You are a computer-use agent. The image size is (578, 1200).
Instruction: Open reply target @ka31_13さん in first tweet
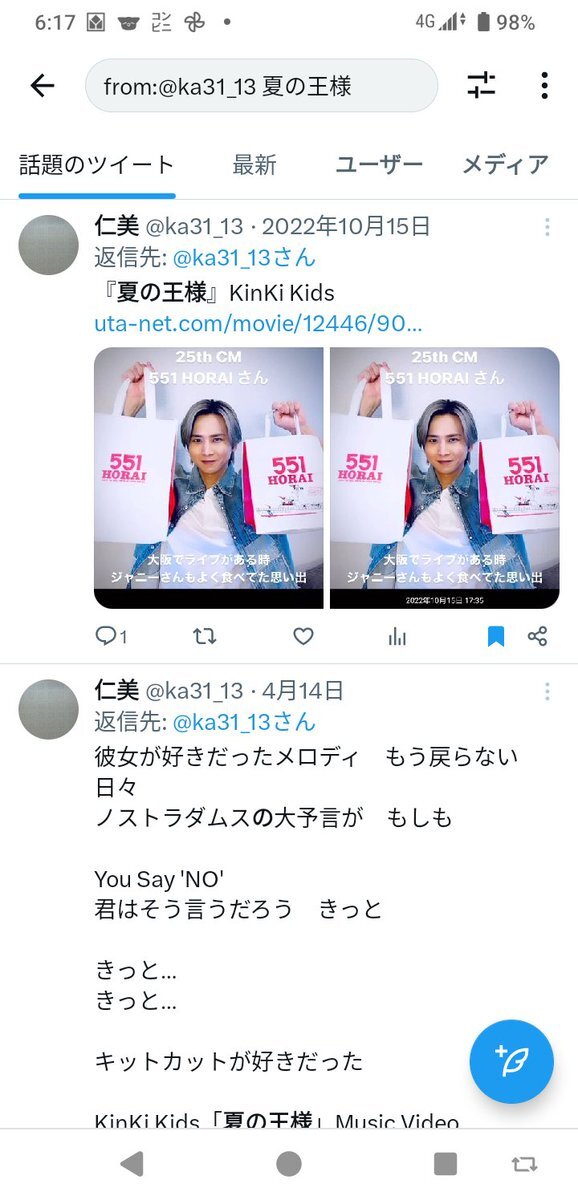point(244,258)
